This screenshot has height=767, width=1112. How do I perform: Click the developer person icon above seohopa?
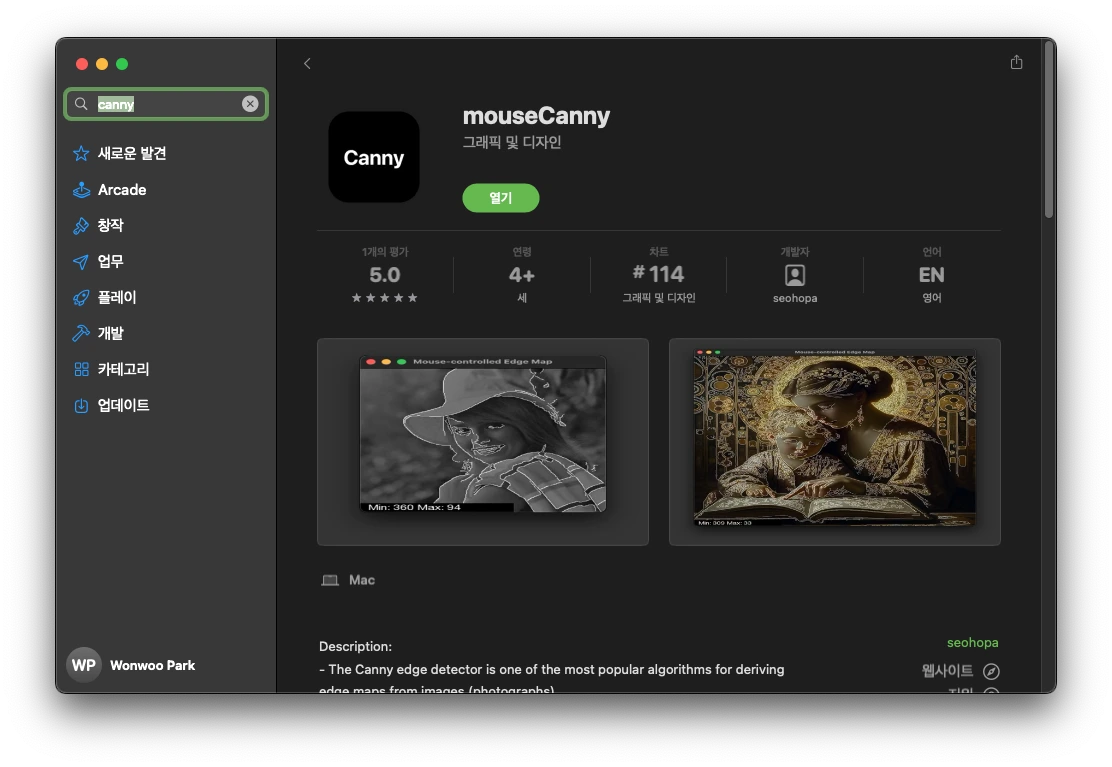pyautogui.click(x=795, y=275)
